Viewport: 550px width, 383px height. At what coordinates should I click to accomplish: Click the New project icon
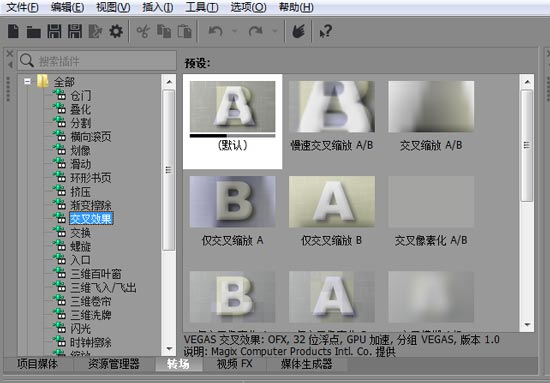[13, 31]
